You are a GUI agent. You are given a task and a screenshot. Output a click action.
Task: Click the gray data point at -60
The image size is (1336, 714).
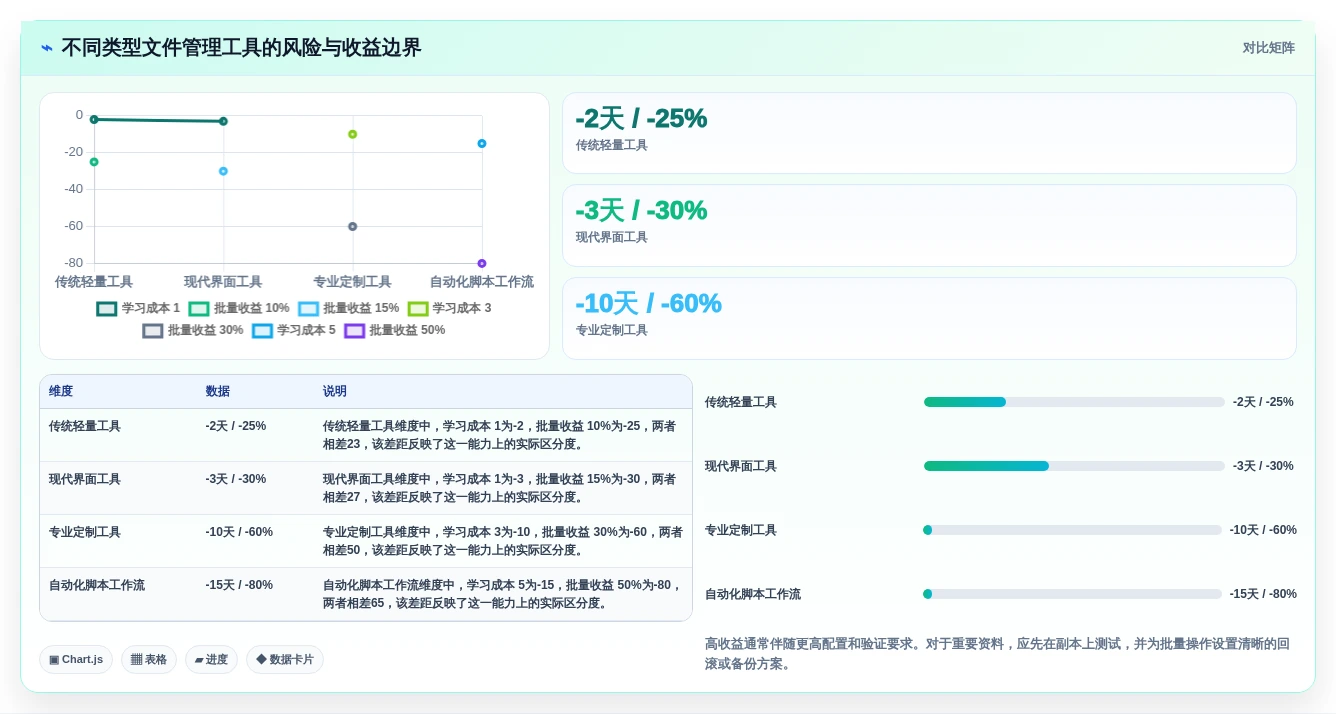click(x=352, y=226)
